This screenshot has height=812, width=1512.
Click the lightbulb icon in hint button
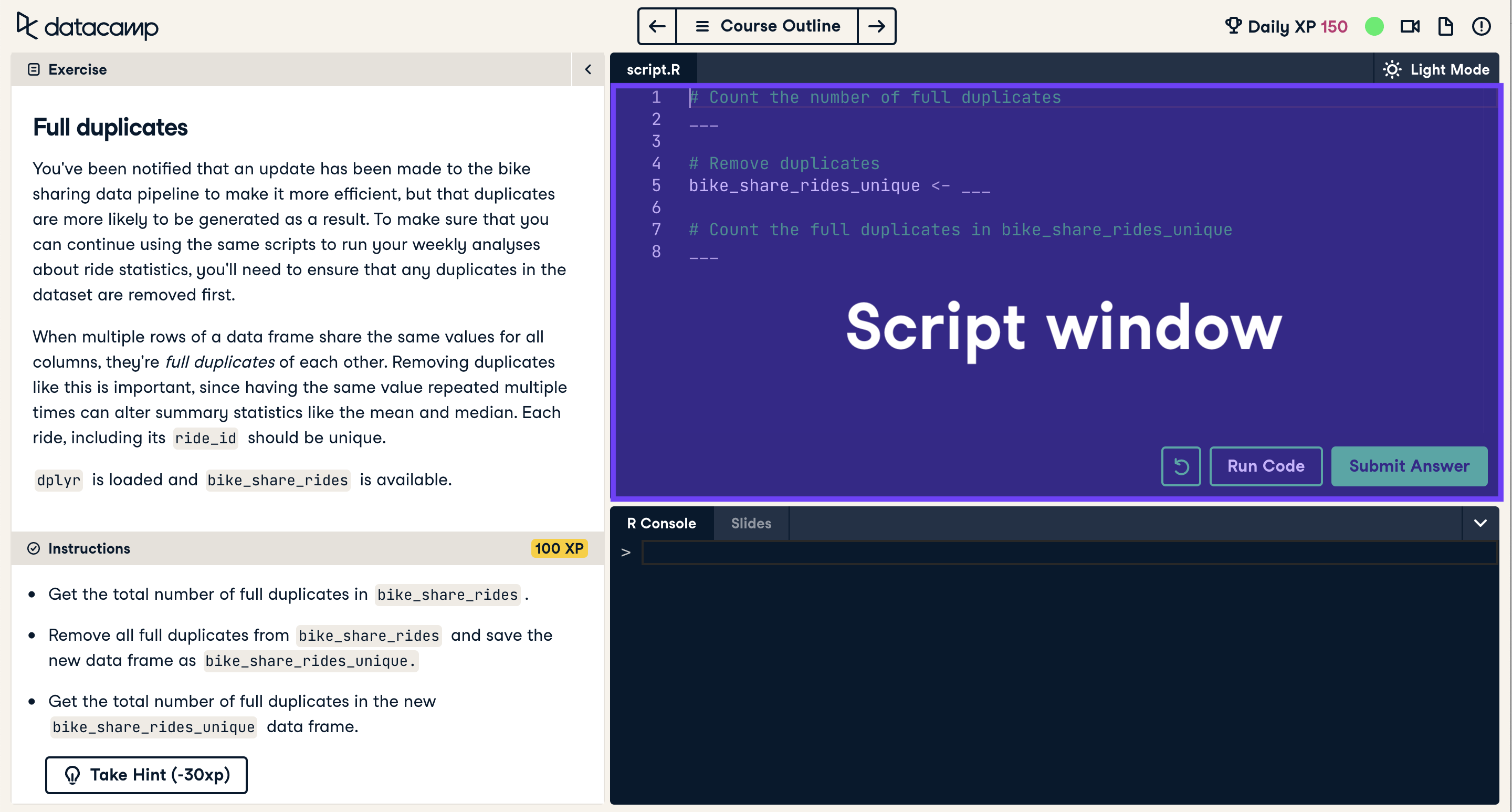(72, 775)
